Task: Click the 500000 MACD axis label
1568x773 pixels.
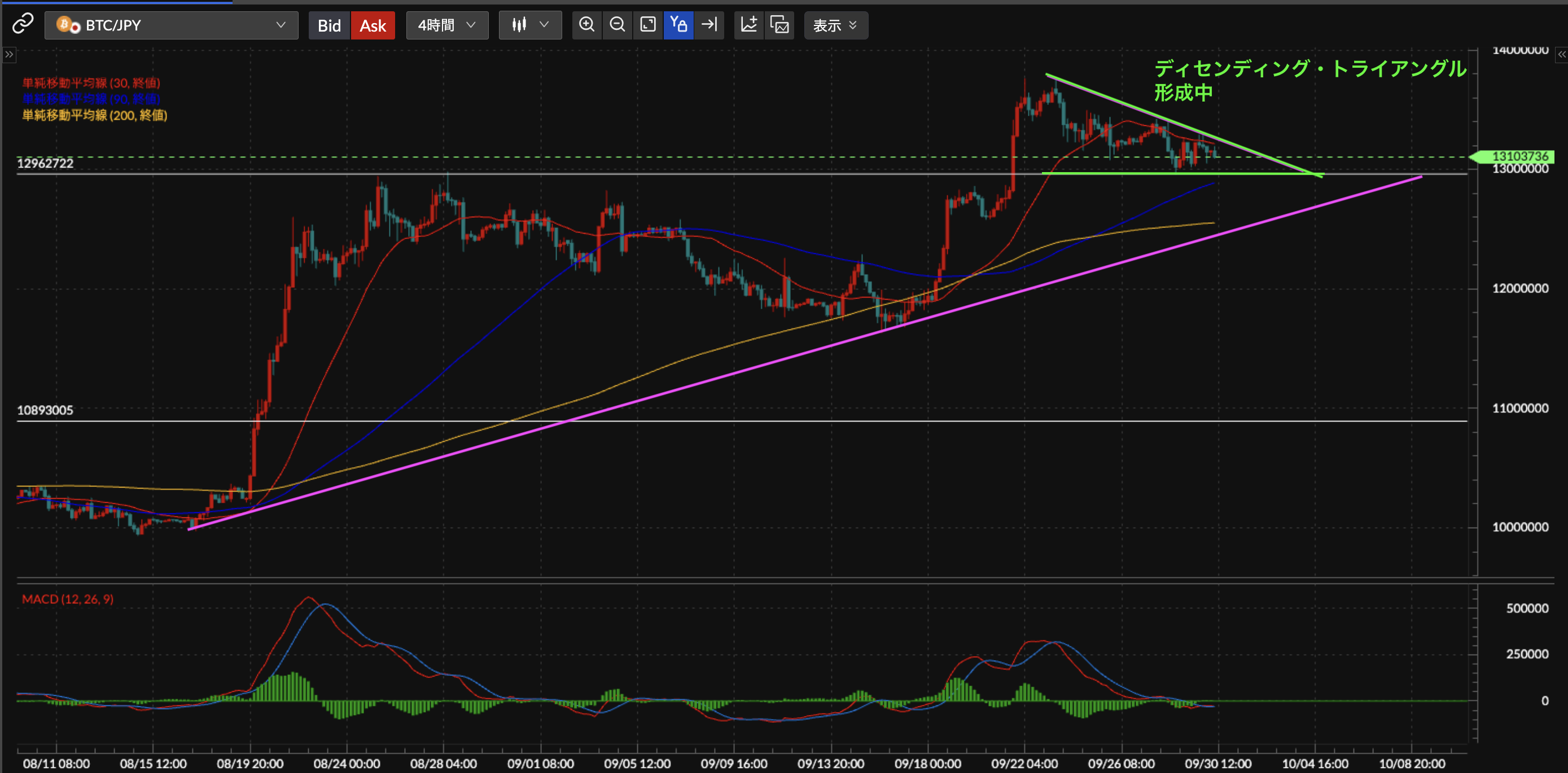Action: pos(1527,608)
